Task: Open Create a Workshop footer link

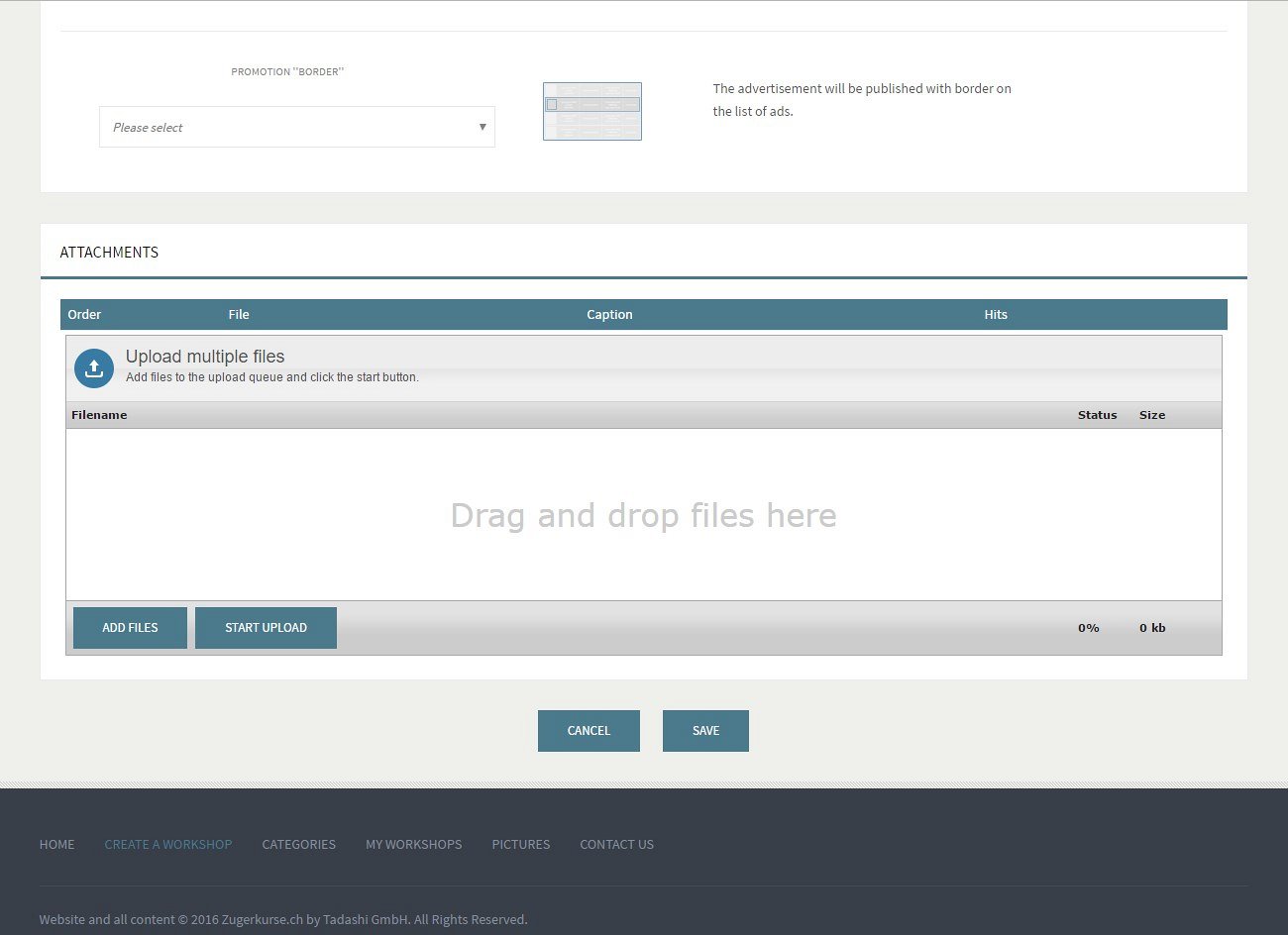Action: tap(168, 845)
